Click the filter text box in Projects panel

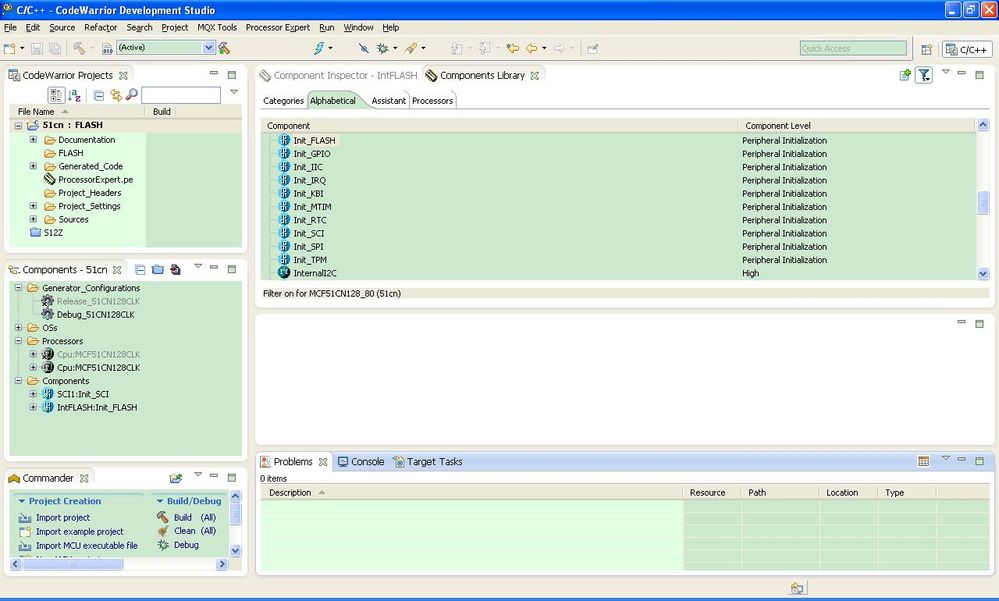181,96
